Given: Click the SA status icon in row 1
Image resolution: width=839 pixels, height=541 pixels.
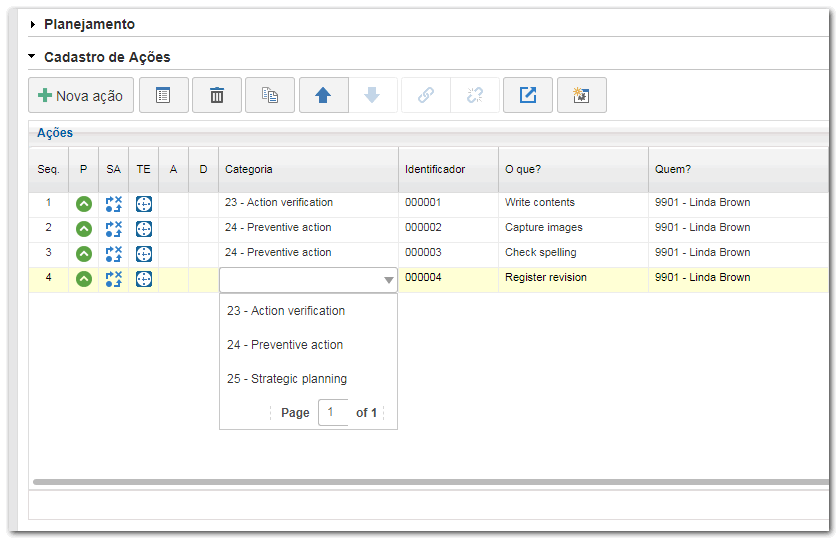Looking at the screenshot, I should tap(113, 204).
